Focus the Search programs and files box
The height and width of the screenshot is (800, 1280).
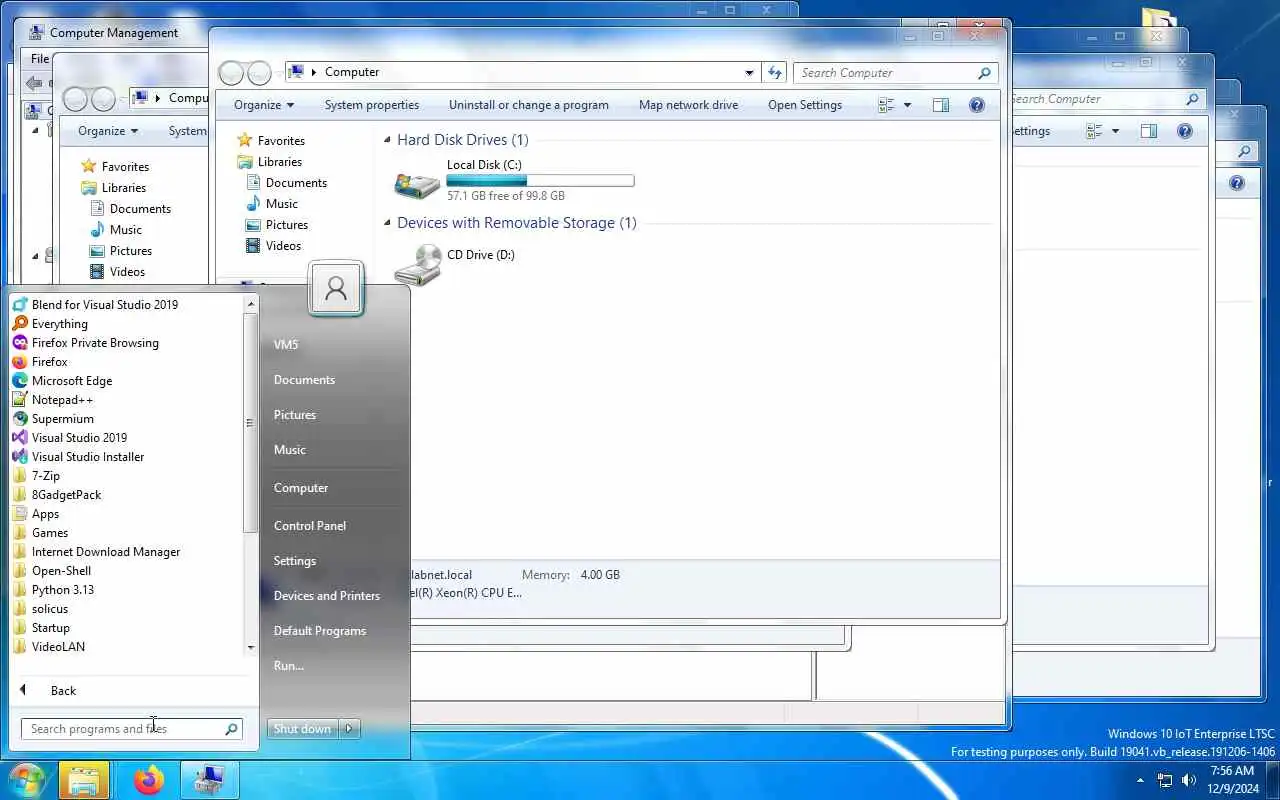[x=131, y=729]
